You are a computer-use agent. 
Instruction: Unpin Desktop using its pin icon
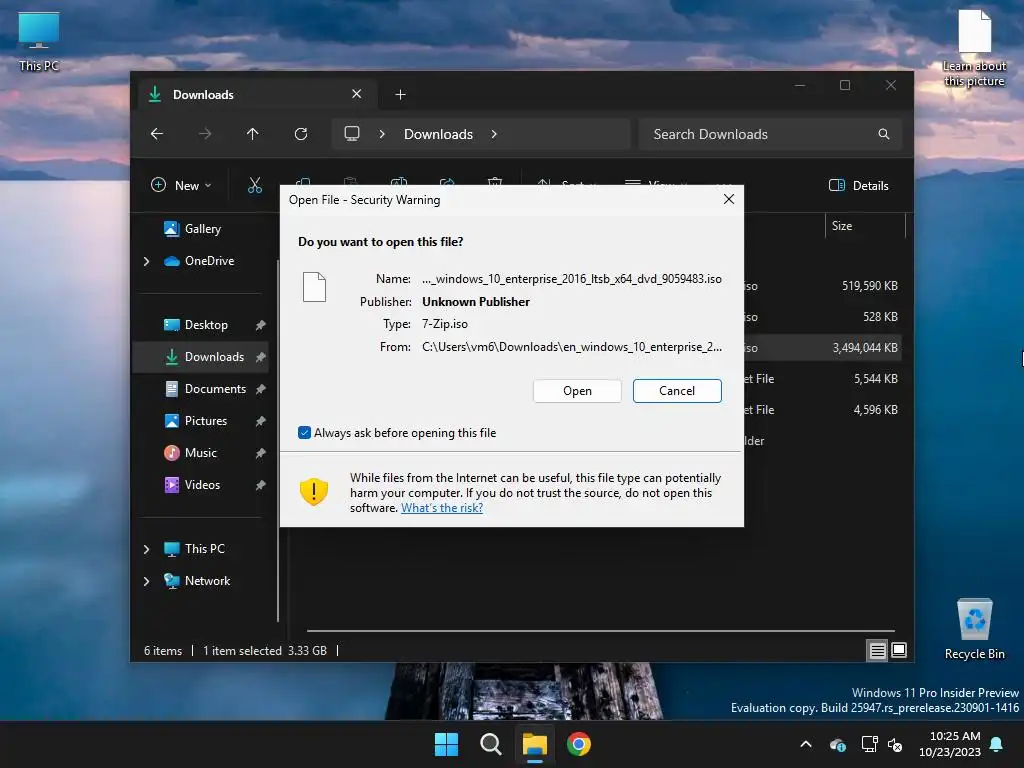261,325
